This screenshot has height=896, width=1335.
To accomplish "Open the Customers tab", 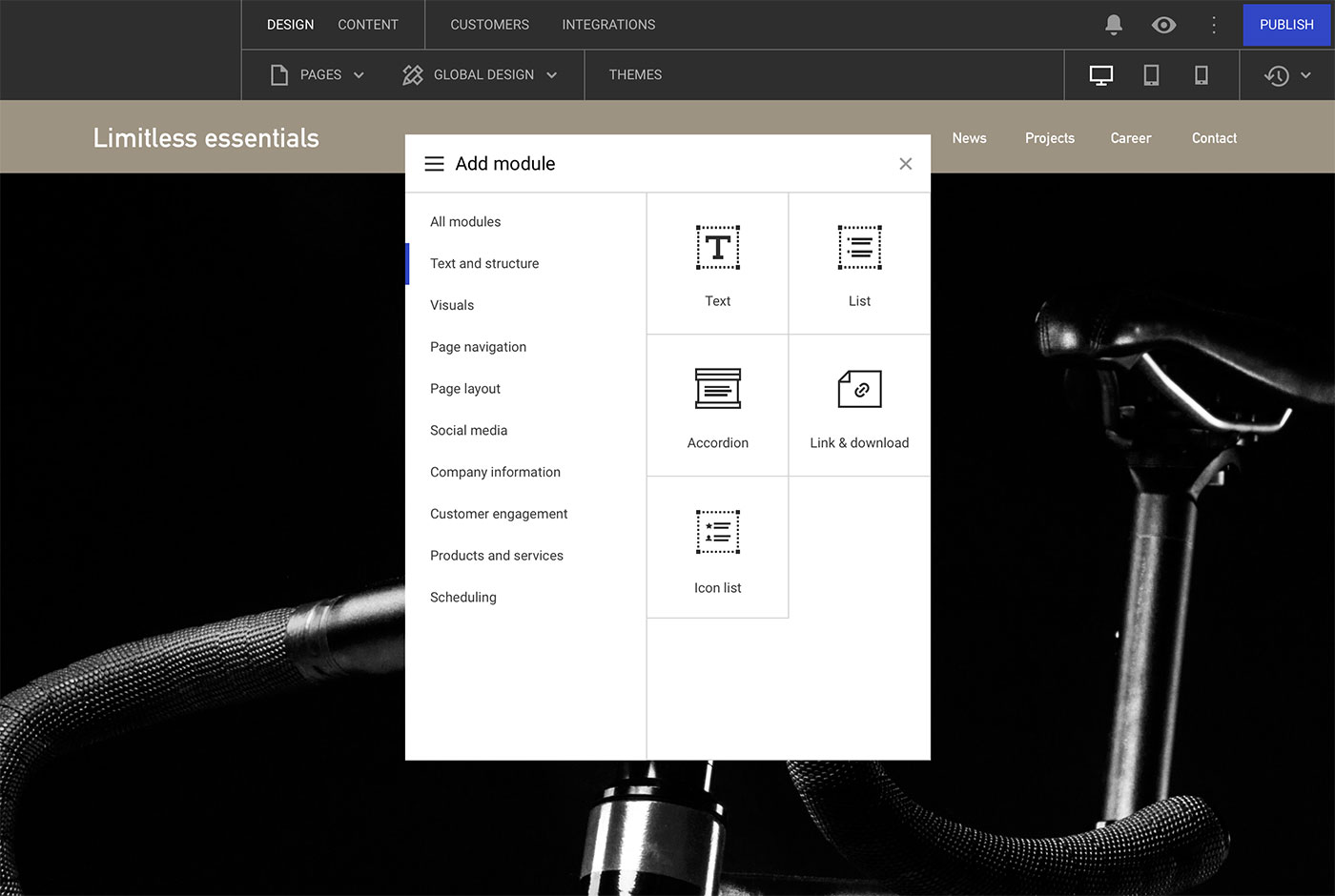I will coord(489,25).
